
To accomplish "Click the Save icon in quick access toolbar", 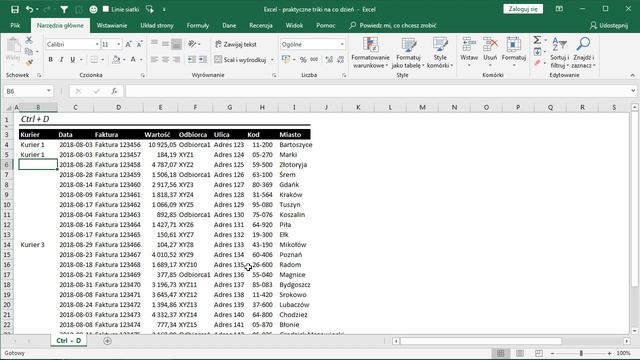I will point(15,9).
